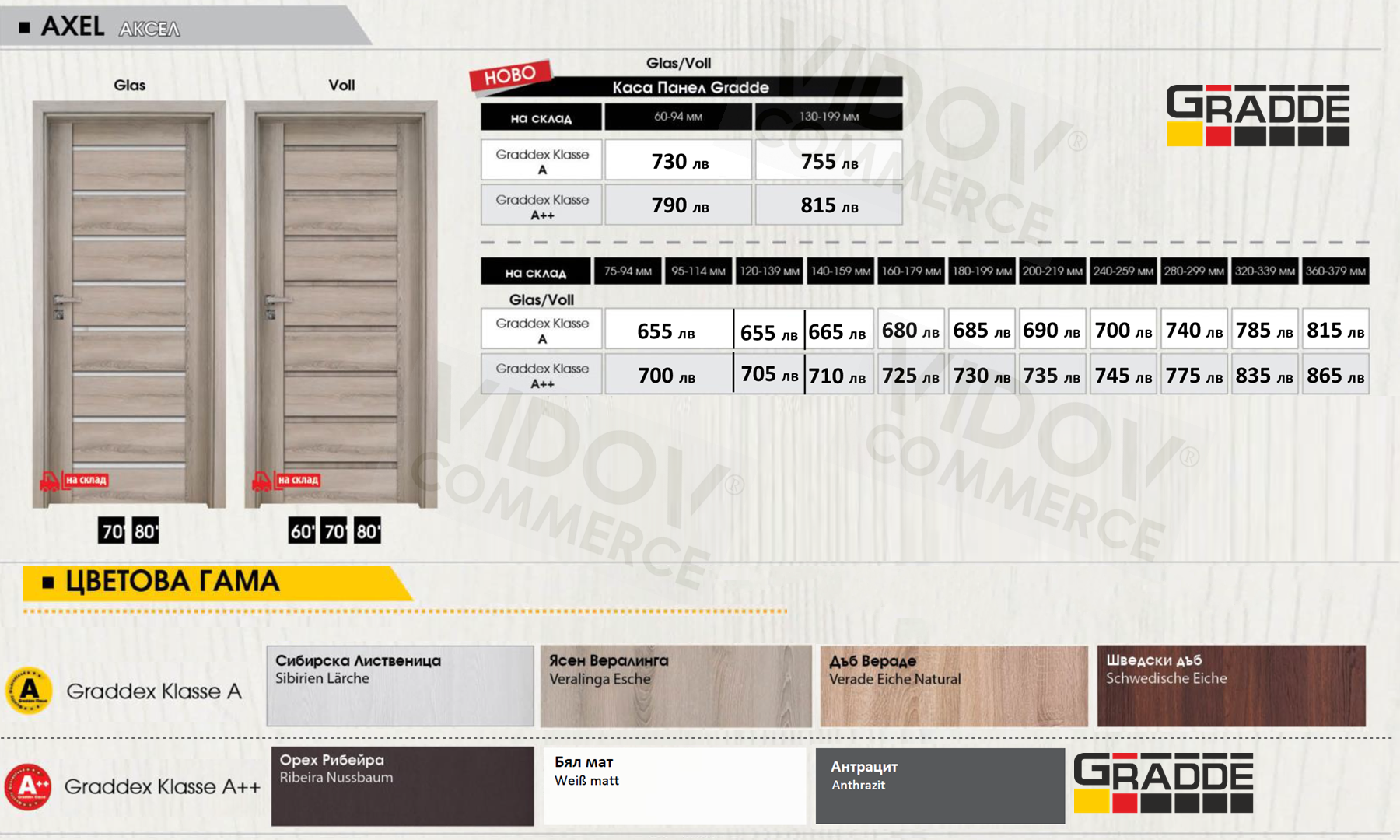Click the 60 size badge under Voll door
Screen dimensions: 1400x840
[302, 531]
